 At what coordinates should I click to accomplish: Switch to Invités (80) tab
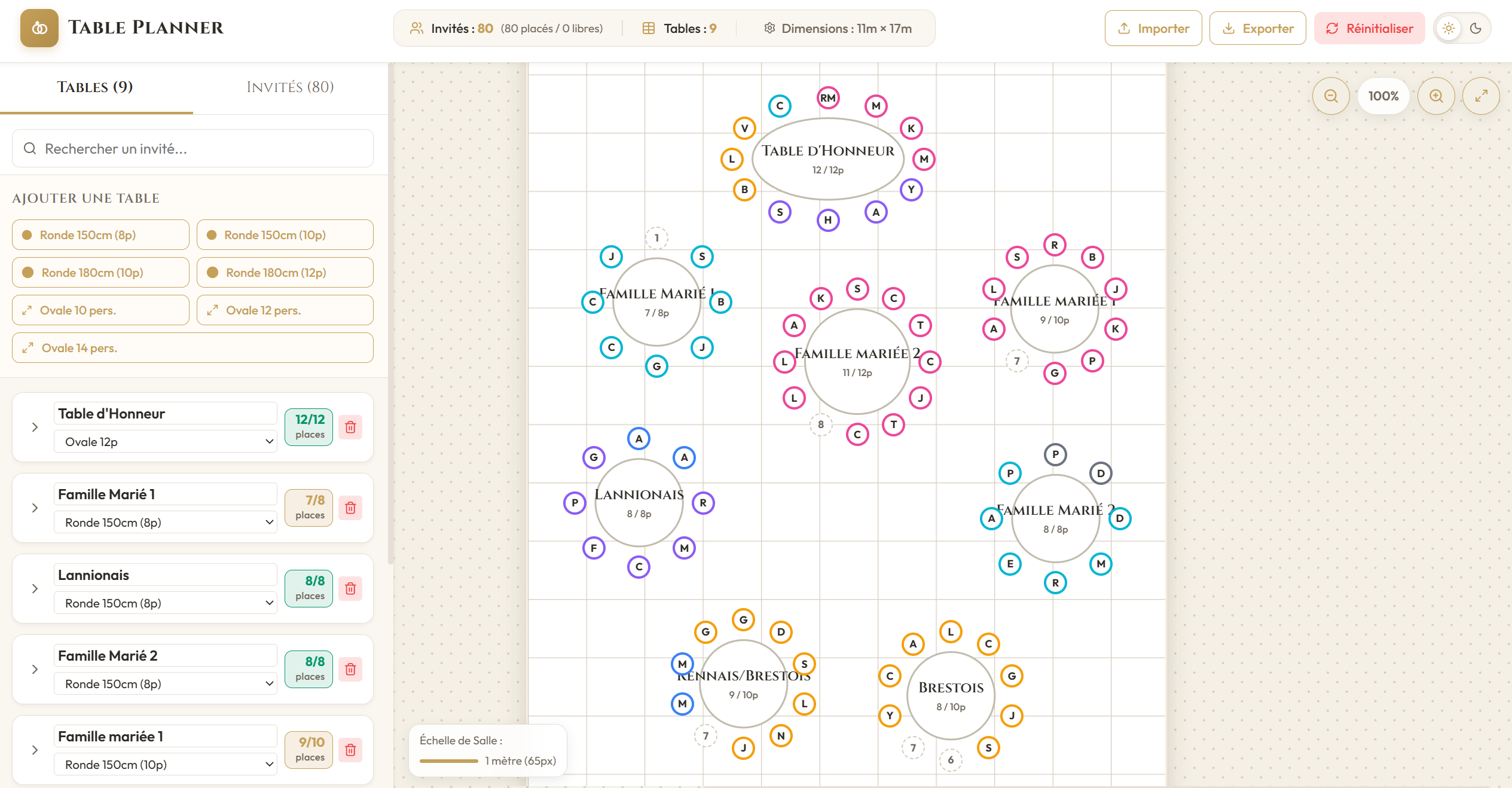(x=291, y=87)
